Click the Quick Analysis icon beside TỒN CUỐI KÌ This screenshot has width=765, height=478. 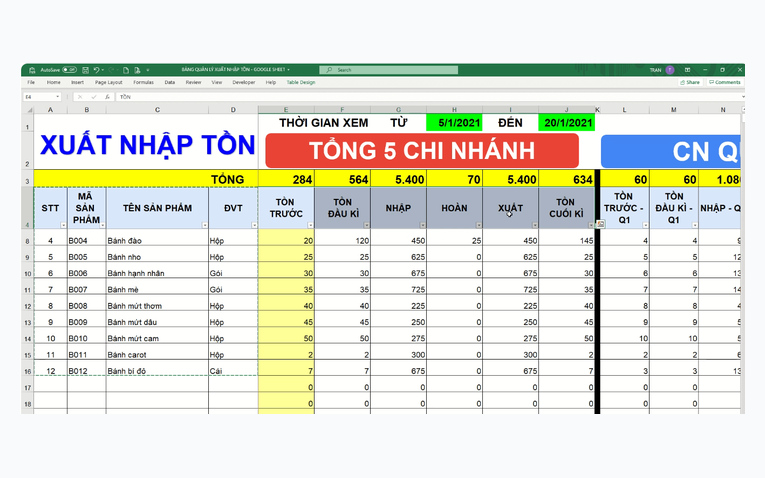pos(601,224)
